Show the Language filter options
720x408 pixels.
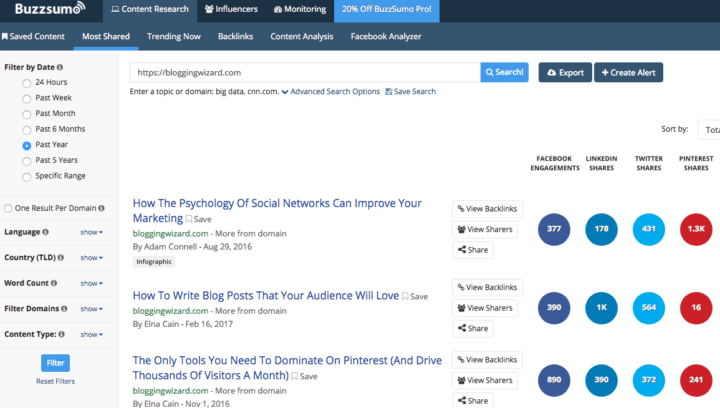[x=91, y=232]
